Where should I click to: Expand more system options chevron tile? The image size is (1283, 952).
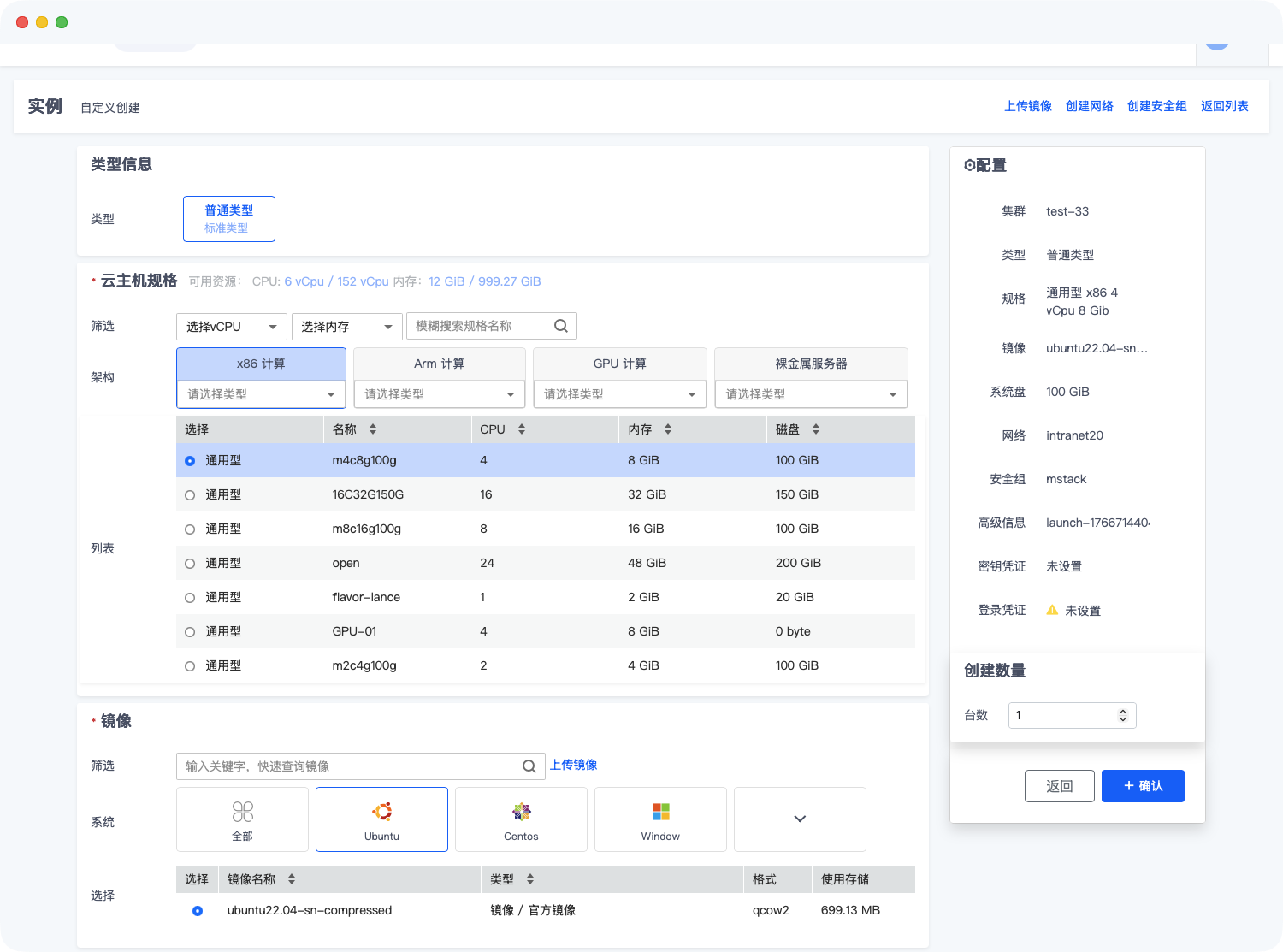tap(800, 819)
